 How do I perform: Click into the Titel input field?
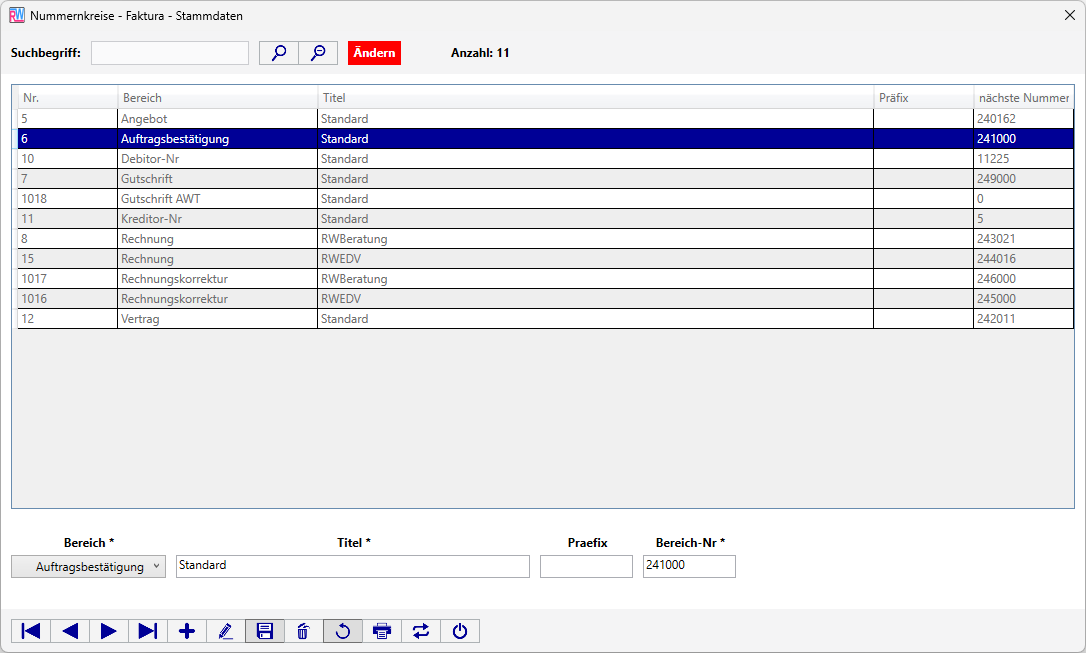pyautogui.click(x=353, y=566)
